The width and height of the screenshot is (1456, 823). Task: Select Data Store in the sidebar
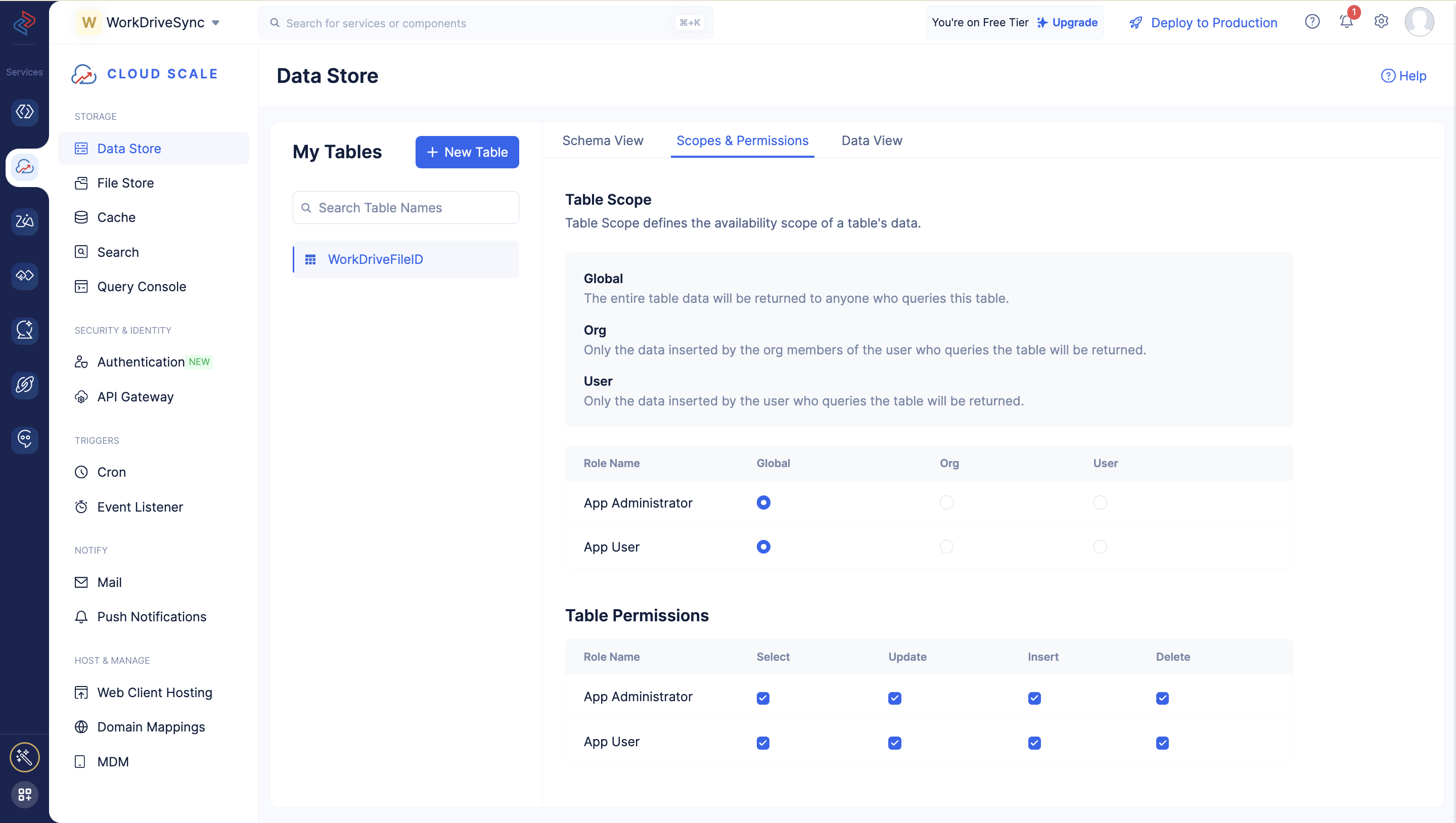click(x=153, y=149)
